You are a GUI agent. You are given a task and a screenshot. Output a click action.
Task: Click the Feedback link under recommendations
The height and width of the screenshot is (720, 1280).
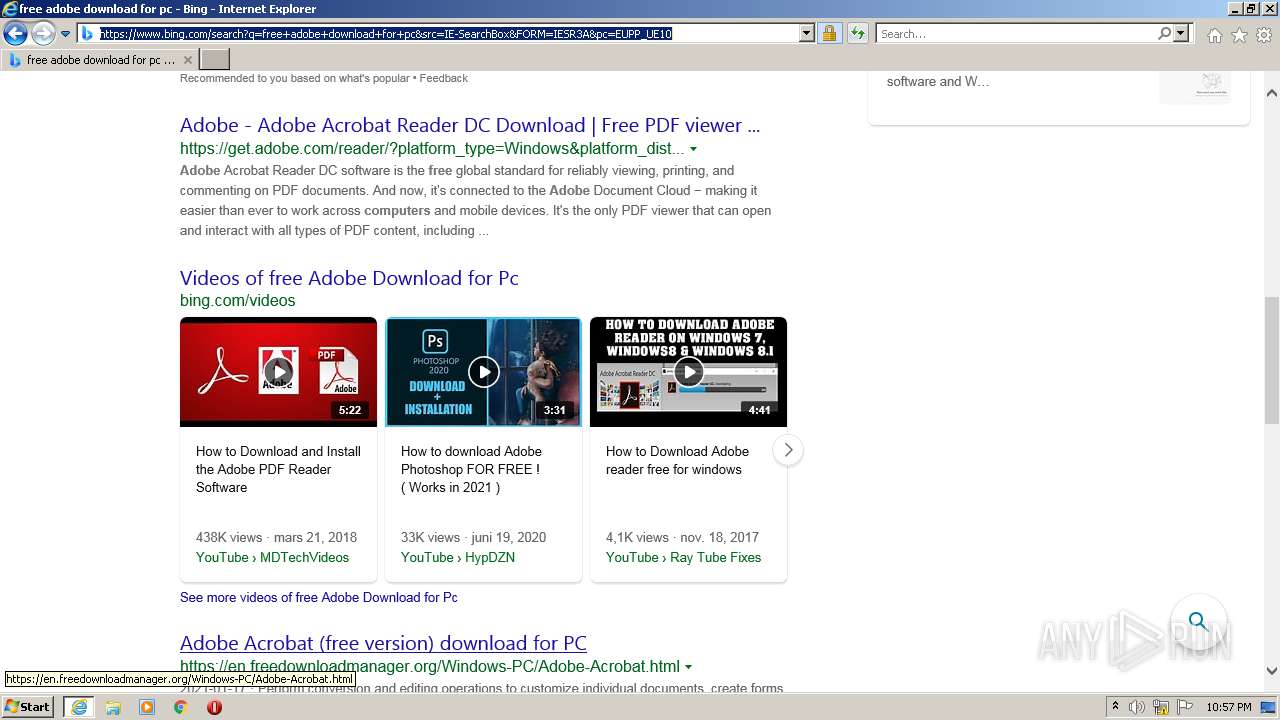(x=444, y=78)
